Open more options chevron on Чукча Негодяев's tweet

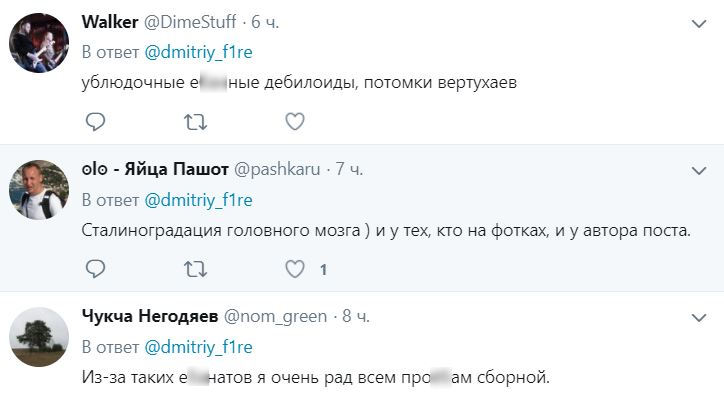pyautogui.click(x=699, y=318)
